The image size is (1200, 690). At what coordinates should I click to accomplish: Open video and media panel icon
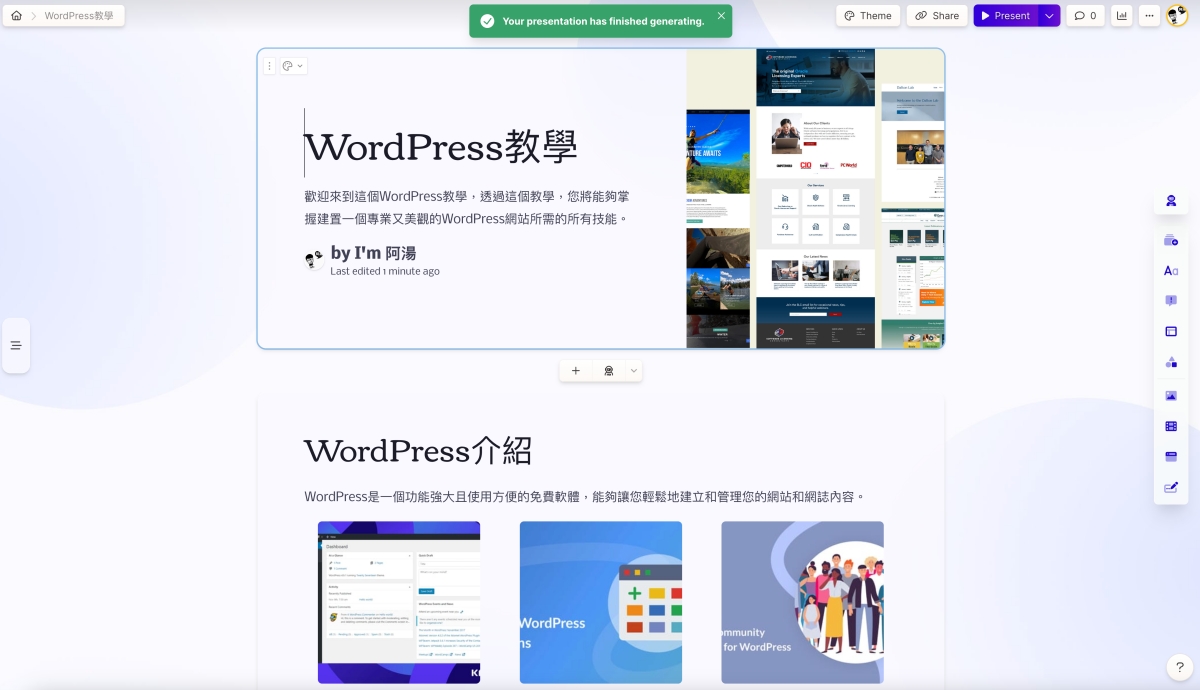pyautogui.click(x=1171, y=426)
